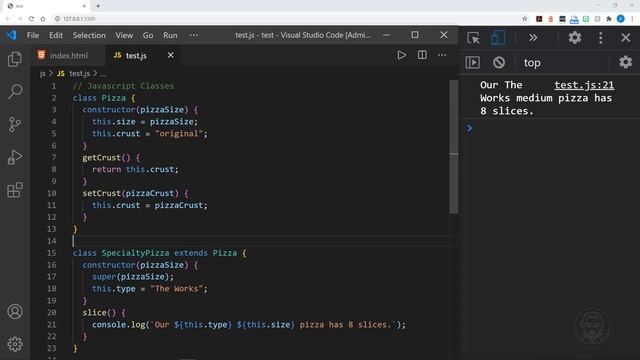The image size is (640, 360).
Task: Open the Extensions view
Action: tap(15, 190)
